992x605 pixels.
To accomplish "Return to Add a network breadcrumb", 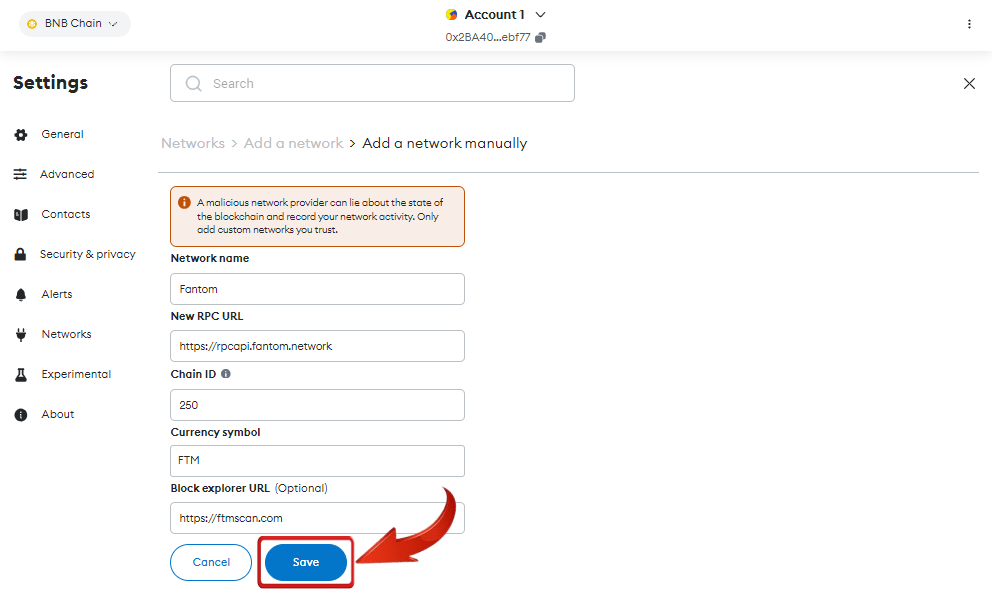I will [x=294, y=143].
